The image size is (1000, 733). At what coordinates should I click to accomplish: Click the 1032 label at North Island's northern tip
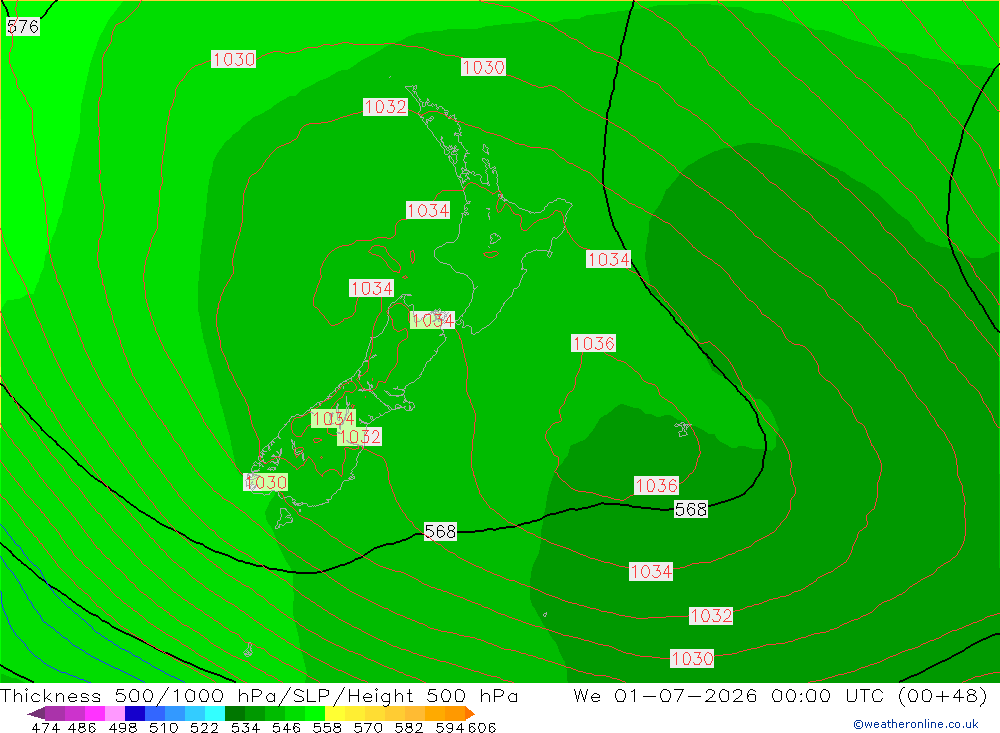(x=385, y=107)
